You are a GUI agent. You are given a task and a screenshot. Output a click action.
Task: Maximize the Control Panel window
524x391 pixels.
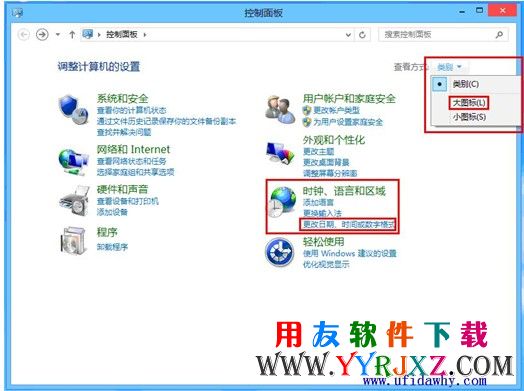point(479,11)
